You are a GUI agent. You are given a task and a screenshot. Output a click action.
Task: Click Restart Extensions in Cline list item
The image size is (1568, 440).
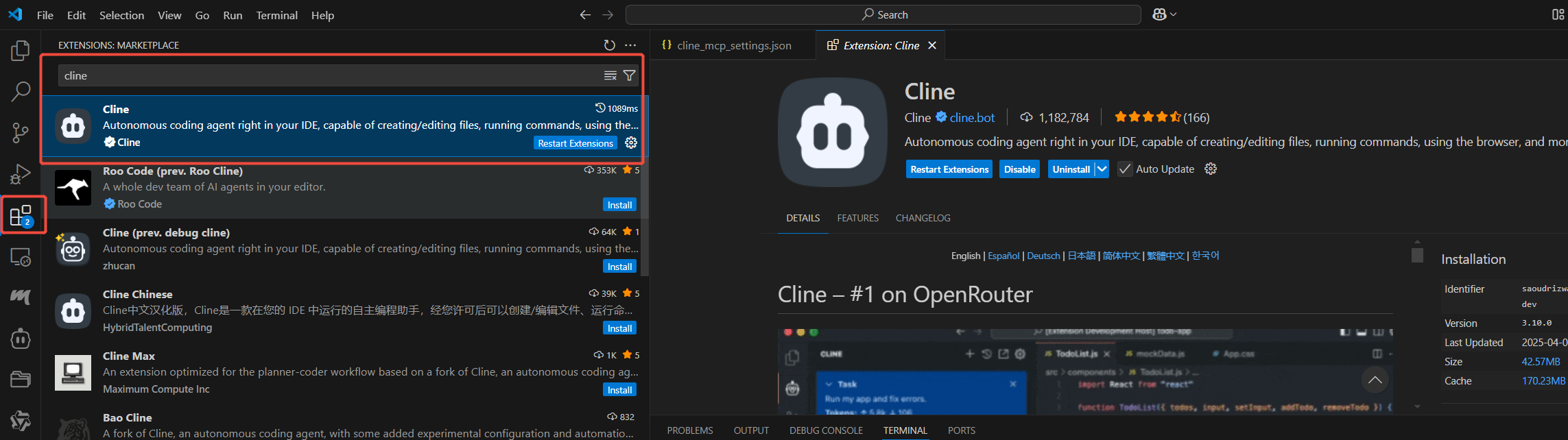(575, 143)
